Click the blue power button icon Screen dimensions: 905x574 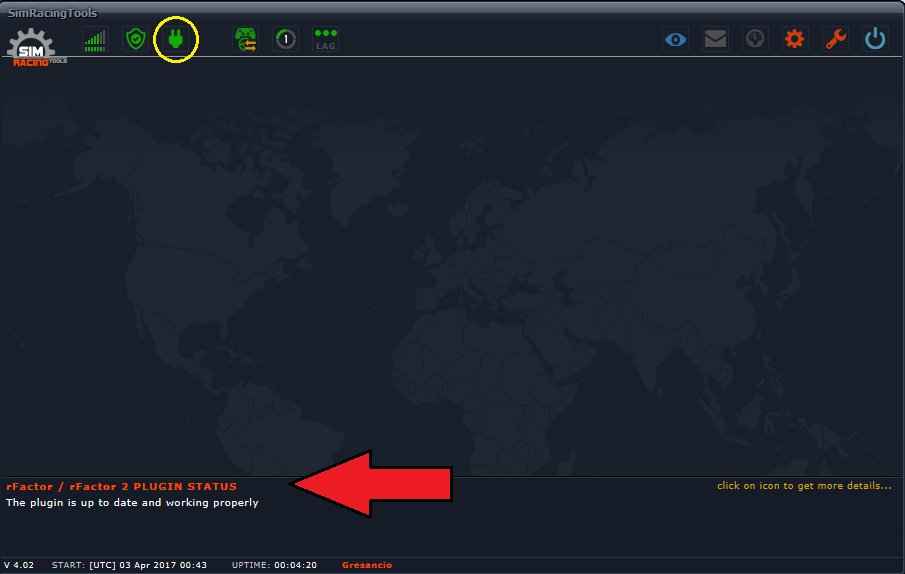pyautogui.click(x=875, y=40)
